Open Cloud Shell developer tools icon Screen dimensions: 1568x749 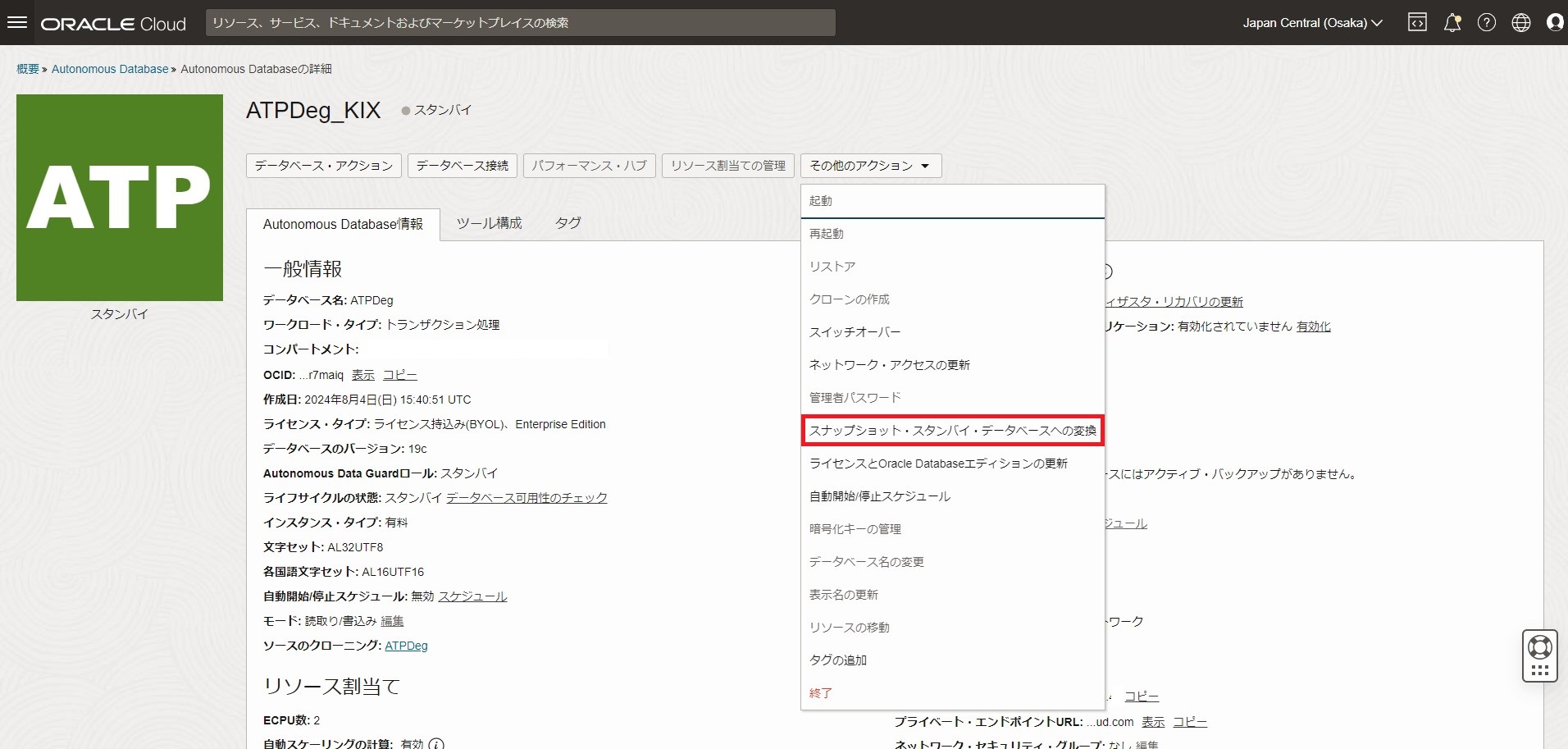1417,23
